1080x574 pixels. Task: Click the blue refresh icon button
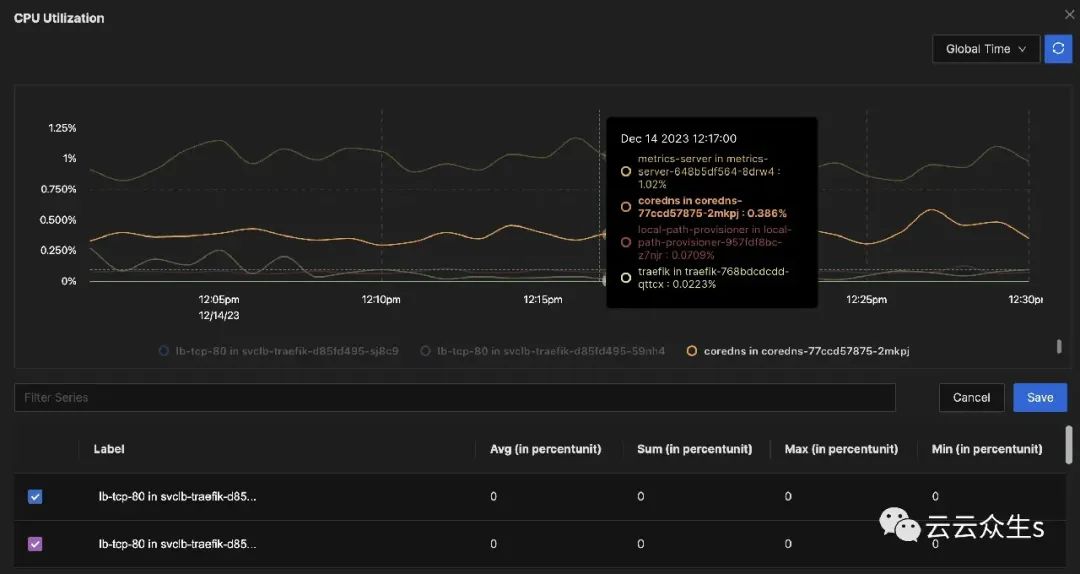[1058, 49]
